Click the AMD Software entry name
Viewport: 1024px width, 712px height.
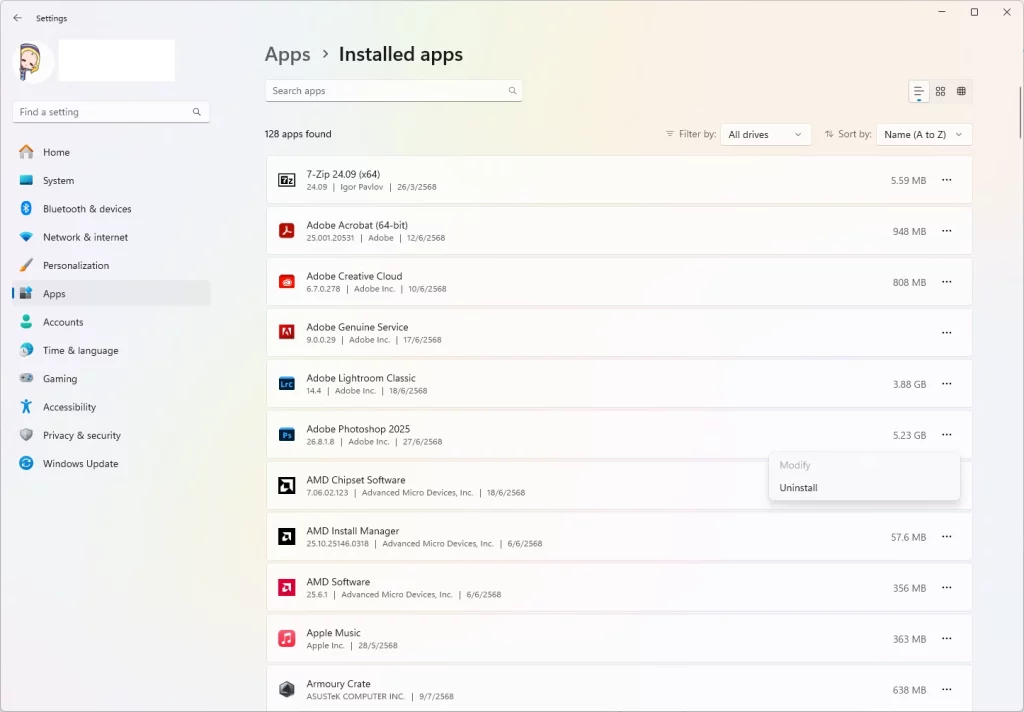coord(338,582)
